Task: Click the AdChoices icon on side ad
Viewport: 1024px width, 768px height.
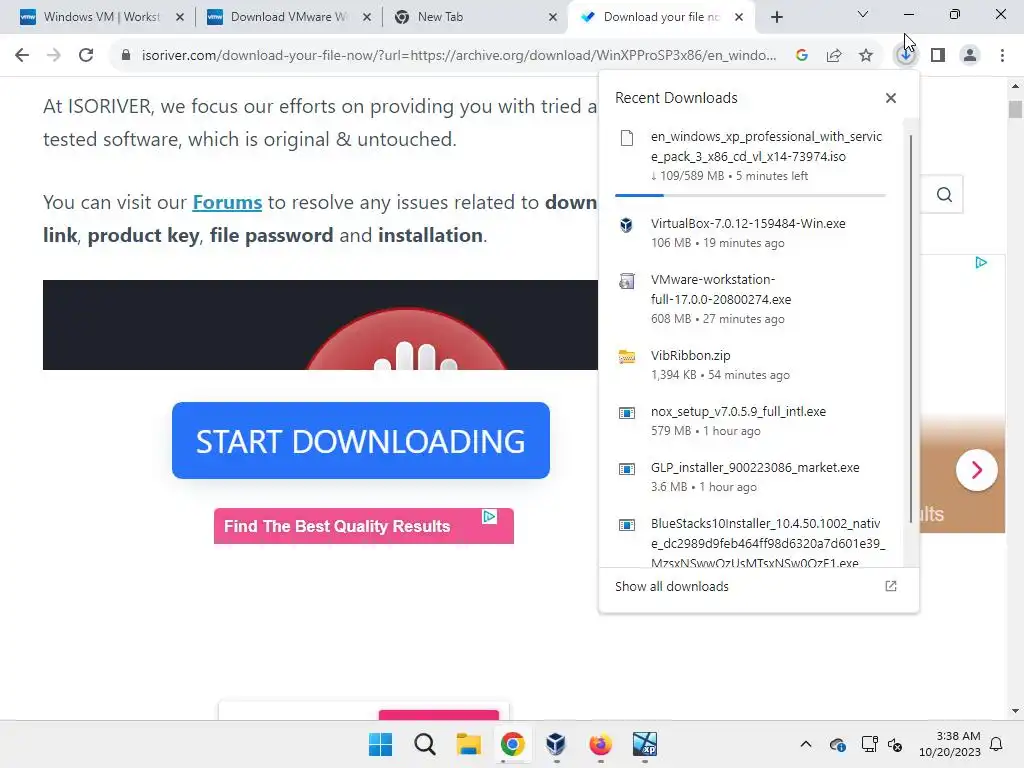Action: 981,263
